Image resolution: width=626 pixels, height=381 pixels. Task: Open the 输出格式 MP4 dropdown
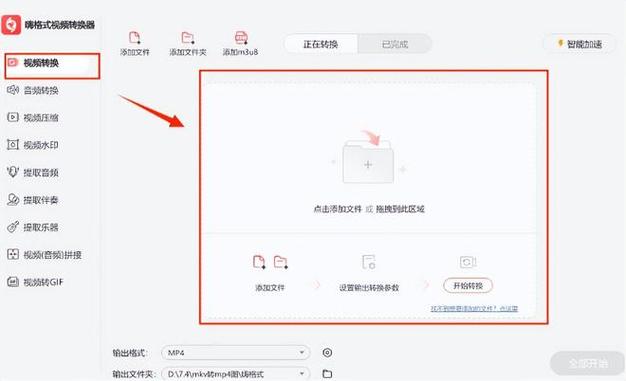[235, 353]
